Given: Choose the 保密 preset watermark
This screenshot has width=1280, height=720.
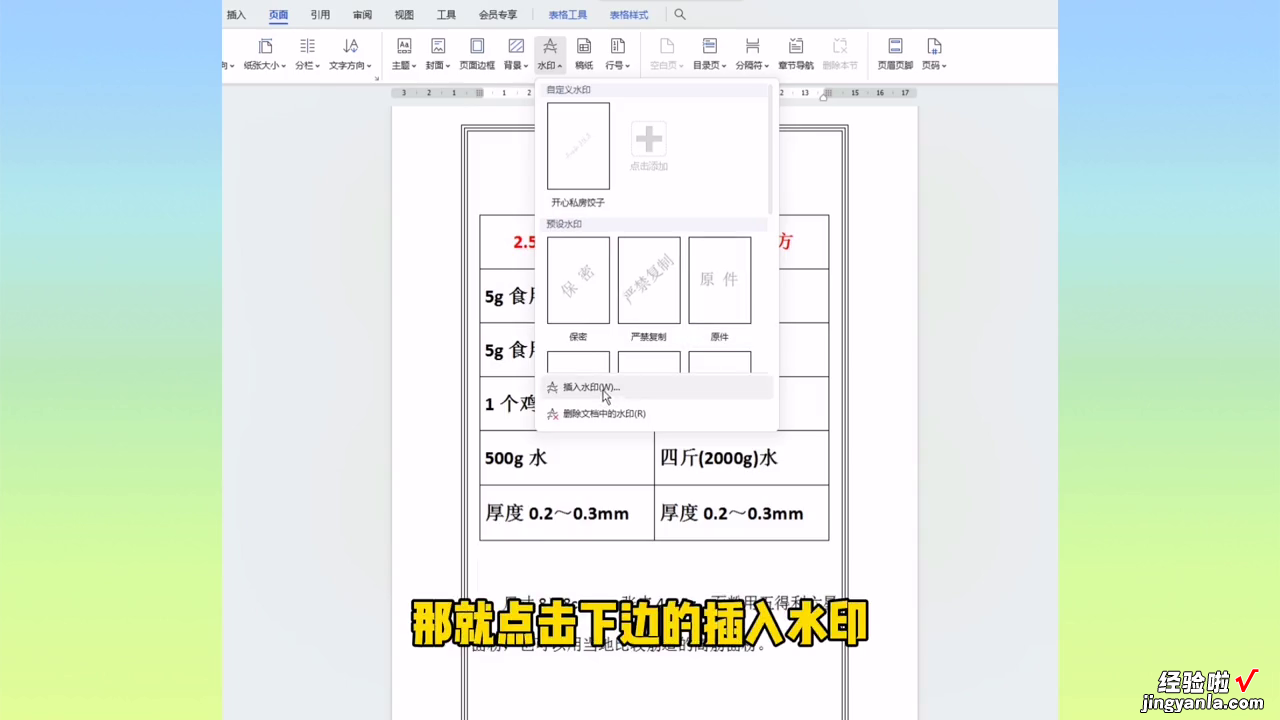Looking at the screenshot, I should click(x=578, y=280).
